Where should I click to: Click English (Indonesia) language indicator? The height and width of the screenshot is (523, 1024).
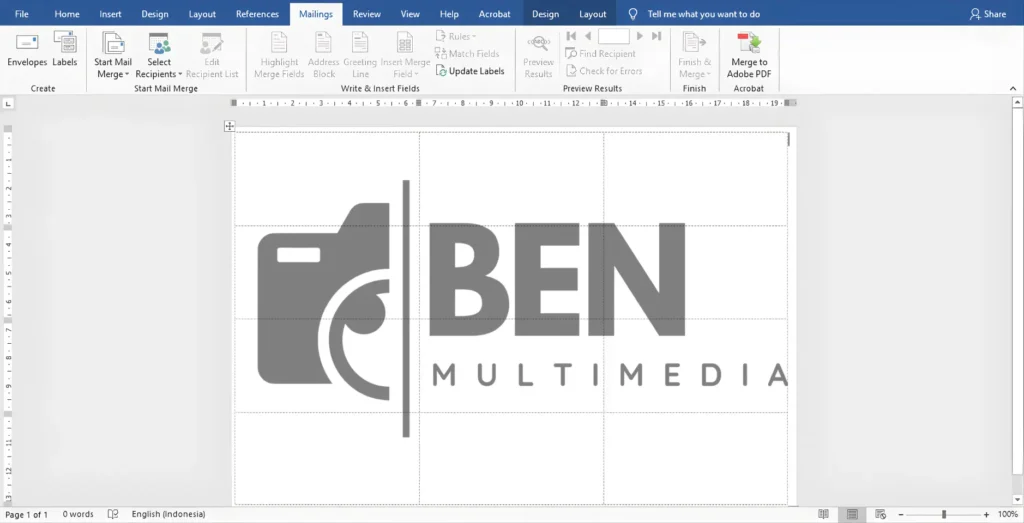point(168,514)
